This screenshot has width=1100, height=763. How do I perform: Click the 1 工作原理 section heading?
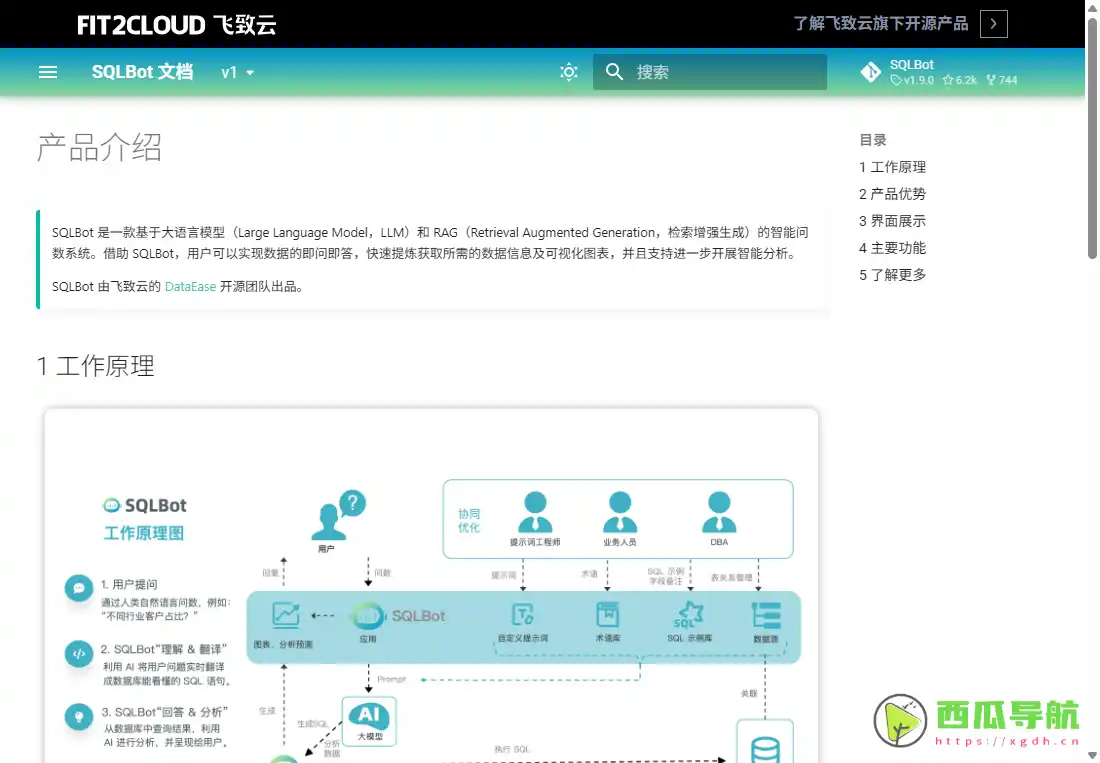tap(95, 366)
